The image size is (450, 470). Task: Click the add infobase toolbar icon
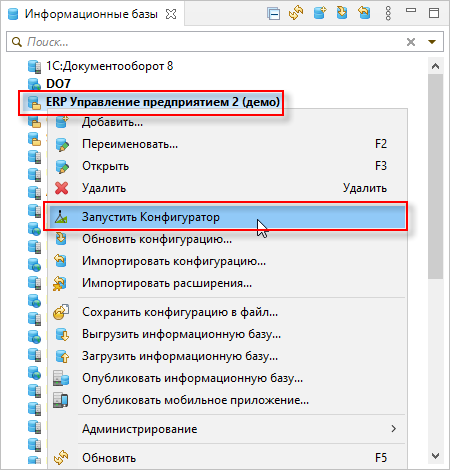320,13
